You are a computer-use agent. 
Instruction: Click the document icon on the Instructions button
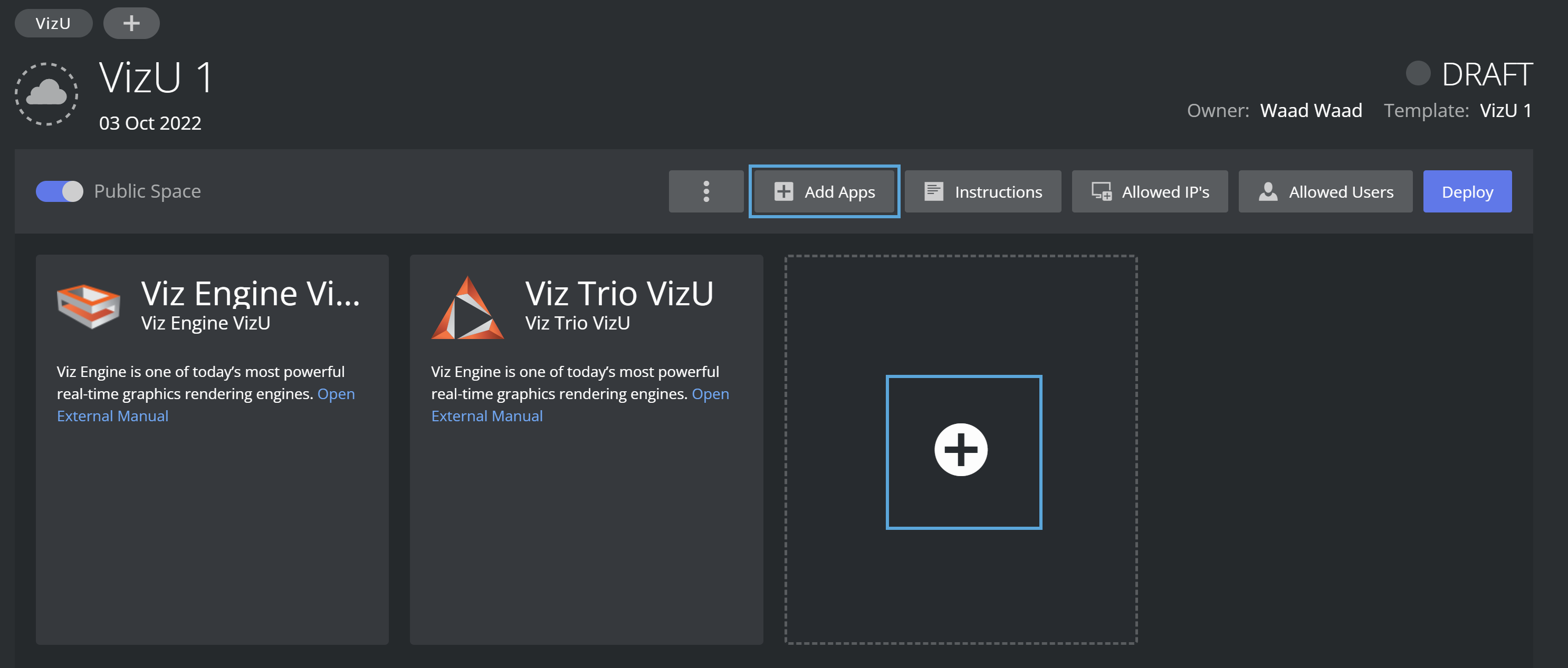[933, 191]
